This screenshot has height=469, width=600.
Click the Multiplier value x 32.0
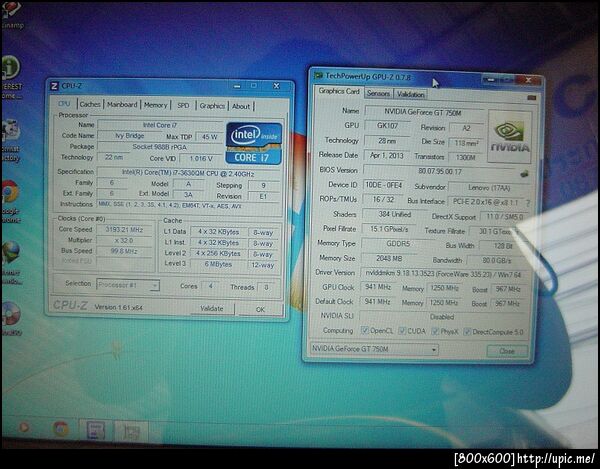coord(124,240)
